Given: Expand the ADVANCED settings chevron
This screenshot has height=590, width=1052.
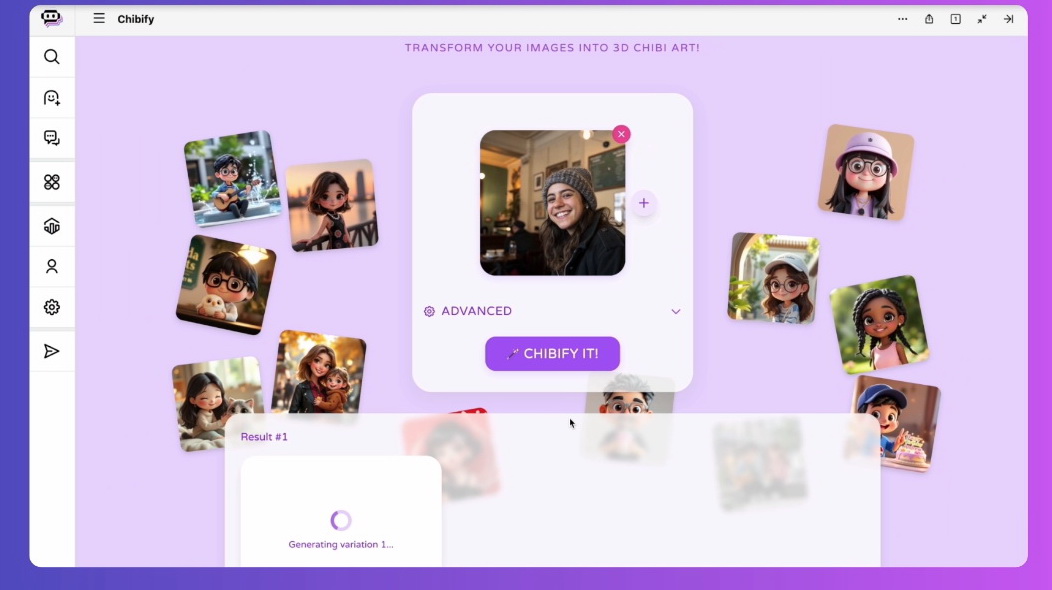Looking at the screenshot, I should (x=676, y=311).
